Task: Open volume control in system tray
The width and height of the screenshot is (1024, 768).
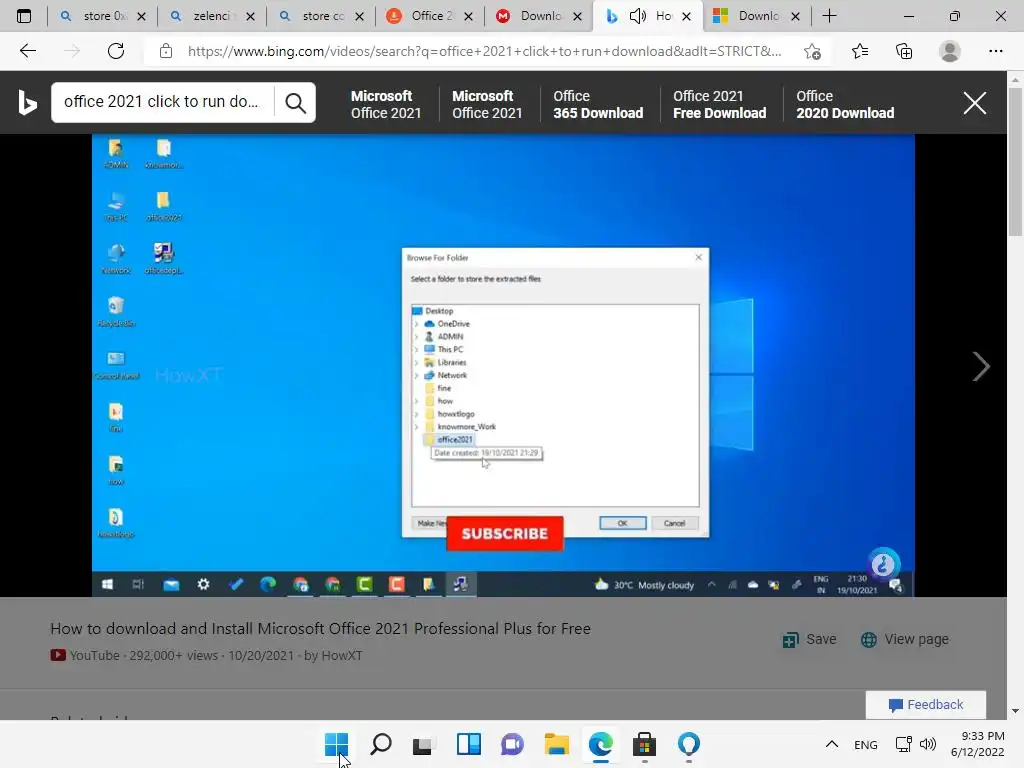Action: [x=927, y=744]
